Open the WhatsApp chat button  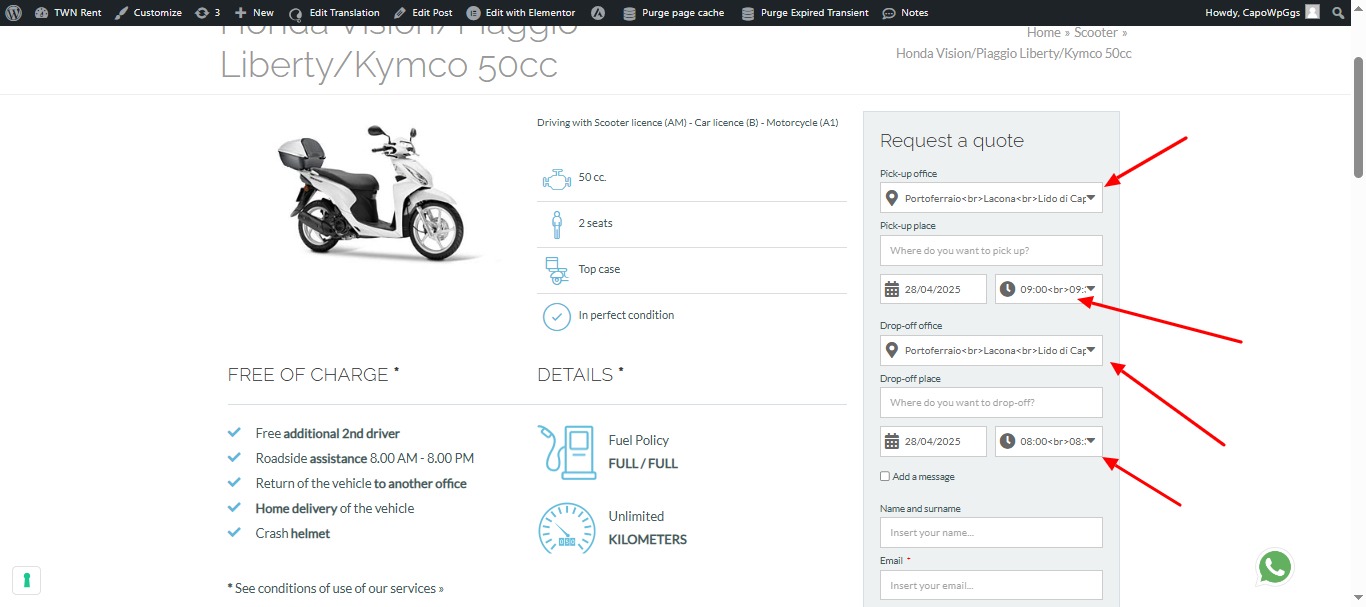click(1275, 567)
